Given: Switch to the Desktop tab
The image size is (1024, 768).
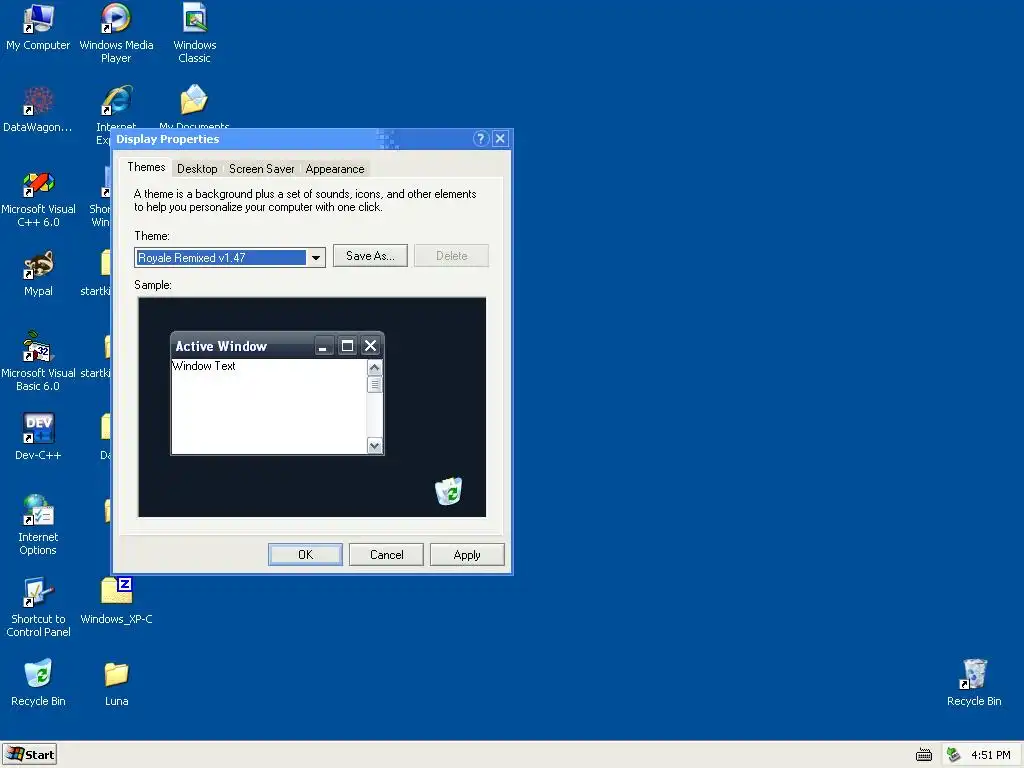Looking at the screenshot, I should [x=197, y=169].
